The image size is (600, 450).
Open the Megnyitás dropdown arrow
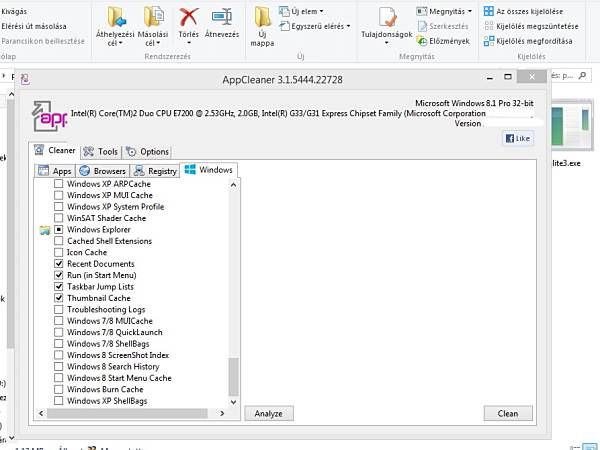click(x=470, y=11)
